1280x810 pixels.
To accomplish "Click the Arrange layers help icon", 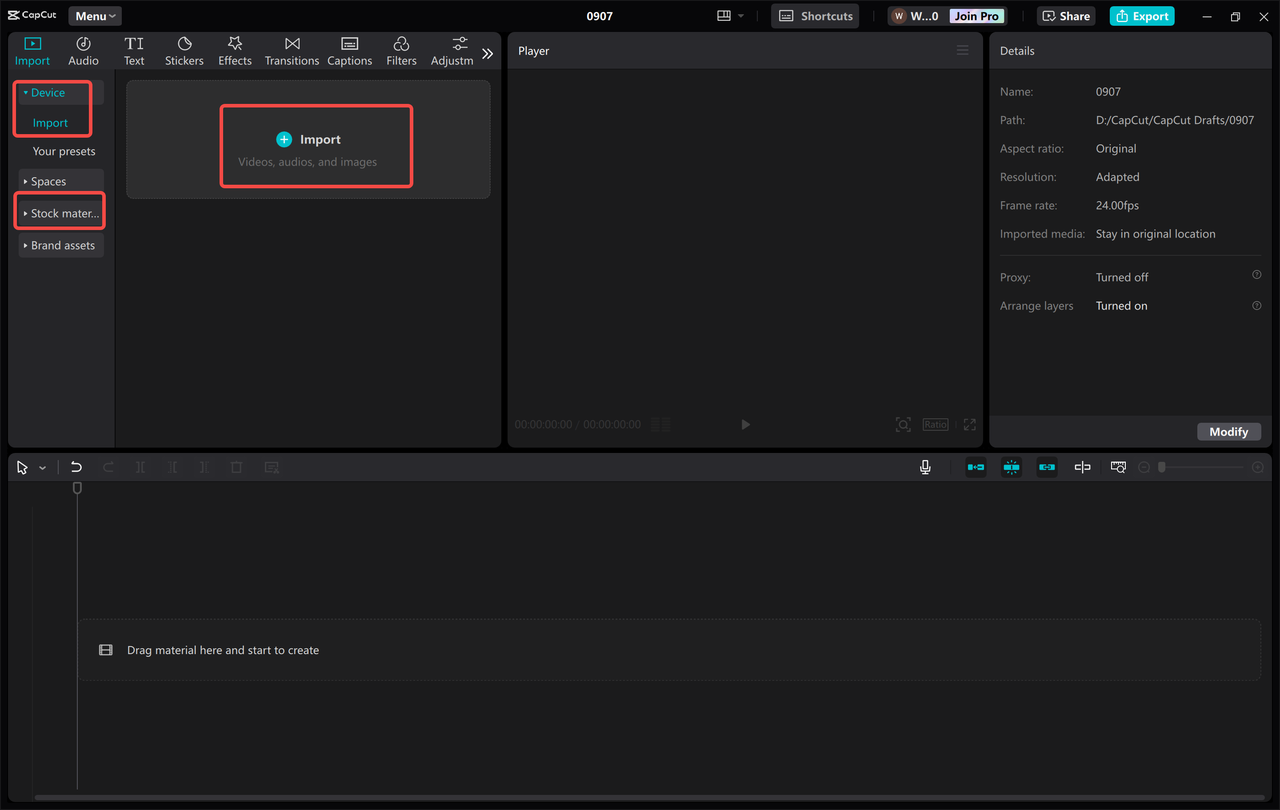I will point(1257,305).
